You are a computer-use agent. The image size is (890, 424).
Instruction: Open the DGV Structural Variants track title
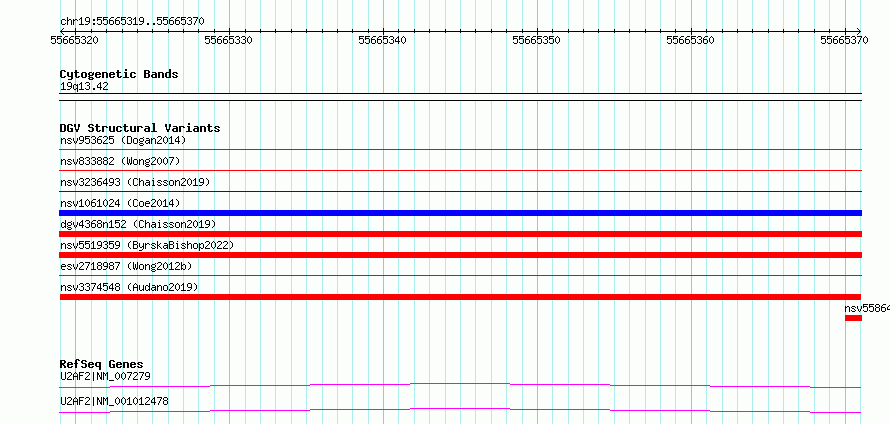(140, 128)
